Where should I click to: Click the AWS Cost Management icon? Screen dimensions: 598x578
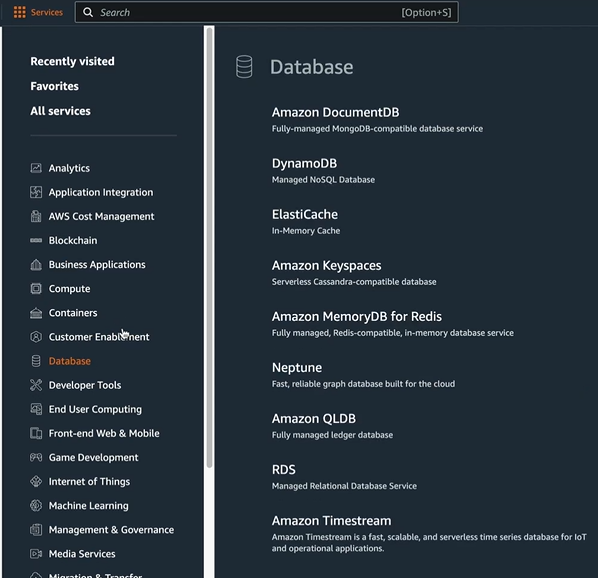[x=36, y=216]
